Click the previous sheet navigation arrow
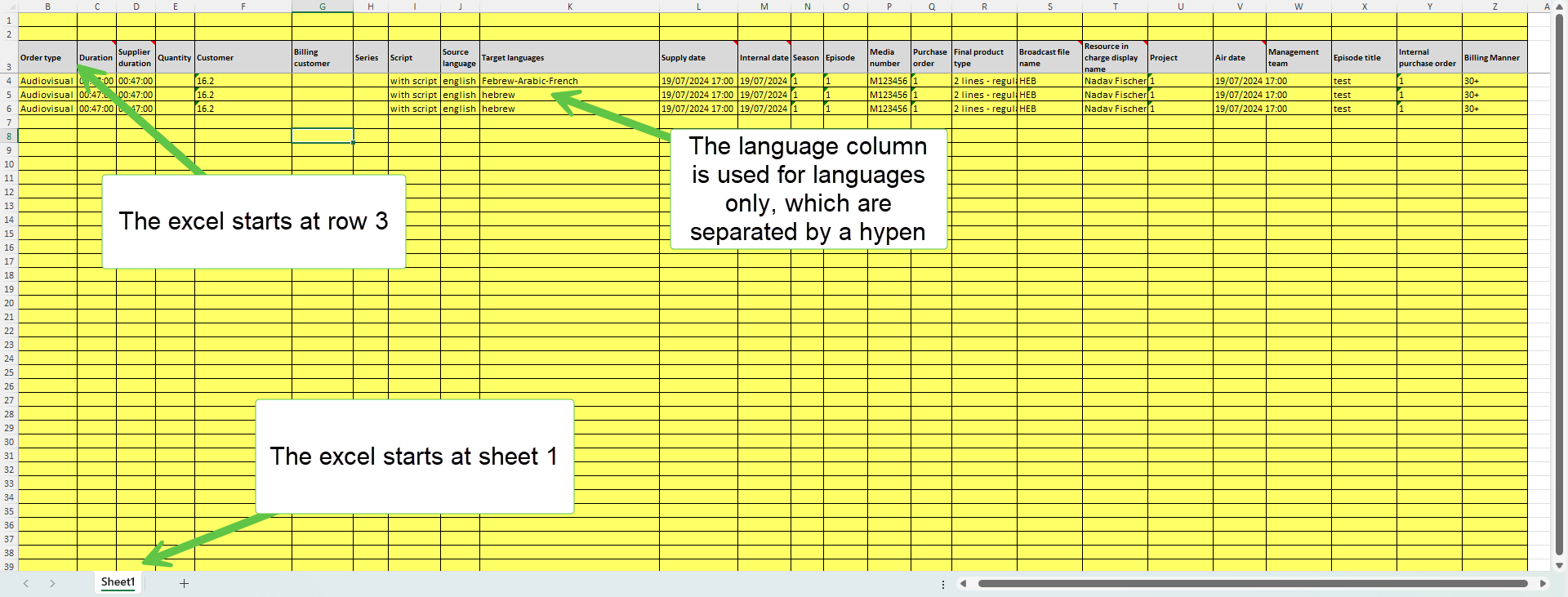The image size is (1568, 597). [x=26, y=583]
